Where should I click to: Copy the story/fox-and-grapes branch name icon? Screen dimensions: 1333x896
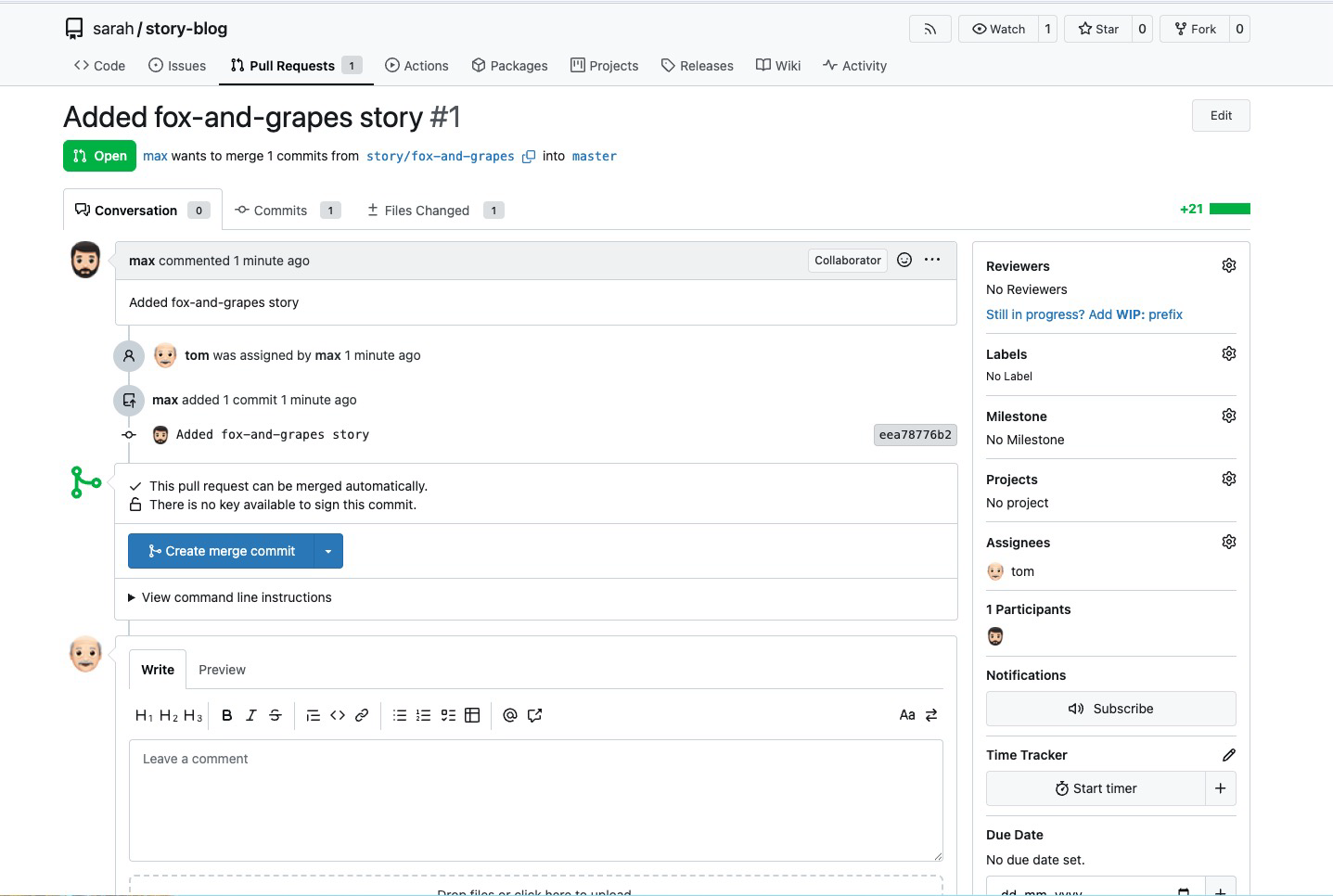point(529,157)
